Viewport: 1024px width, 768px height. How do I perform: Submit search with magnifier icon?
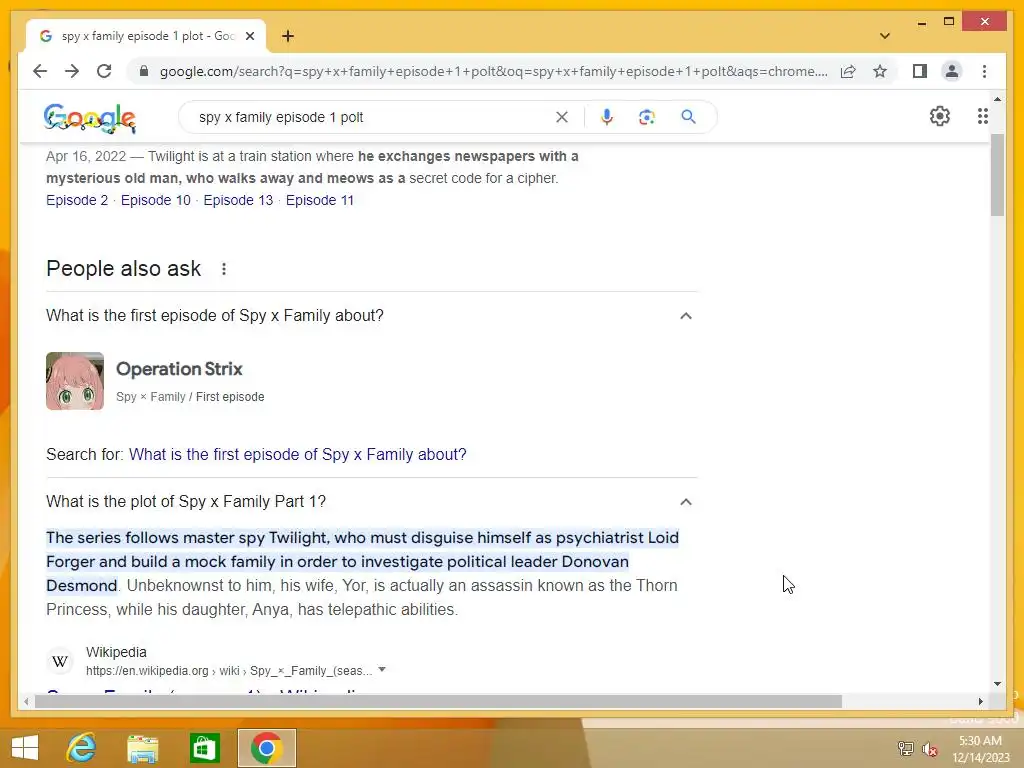688,117
